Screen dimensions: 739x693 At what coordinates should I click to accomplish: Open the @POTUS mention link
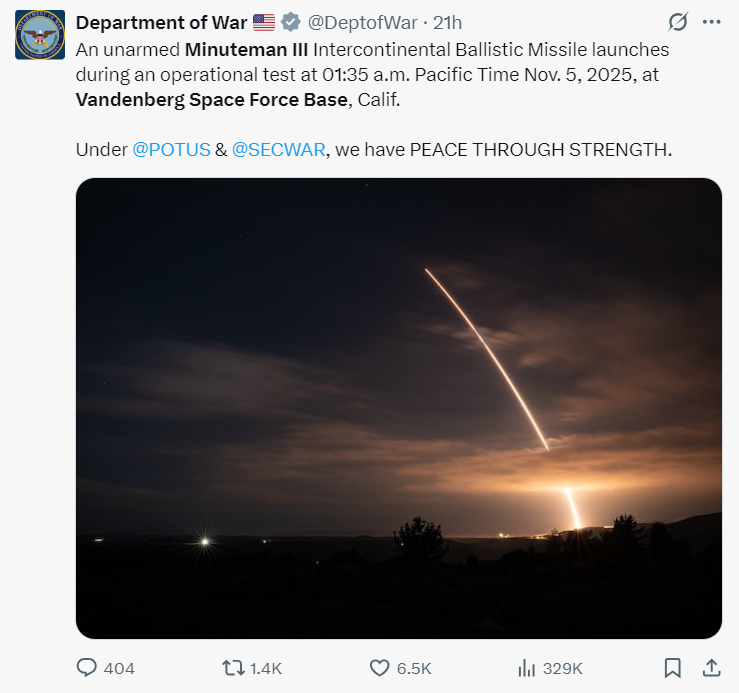[171, 149]
